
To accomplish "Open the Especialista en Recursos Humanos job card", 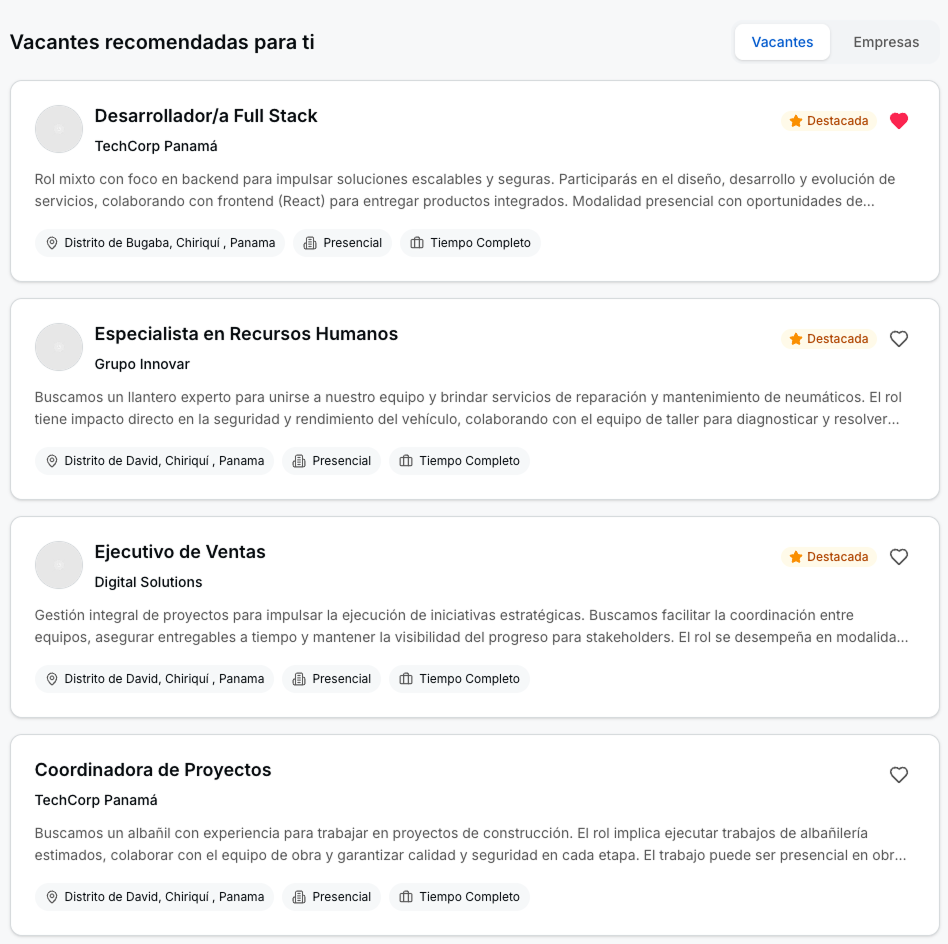I will coord(246,334).
